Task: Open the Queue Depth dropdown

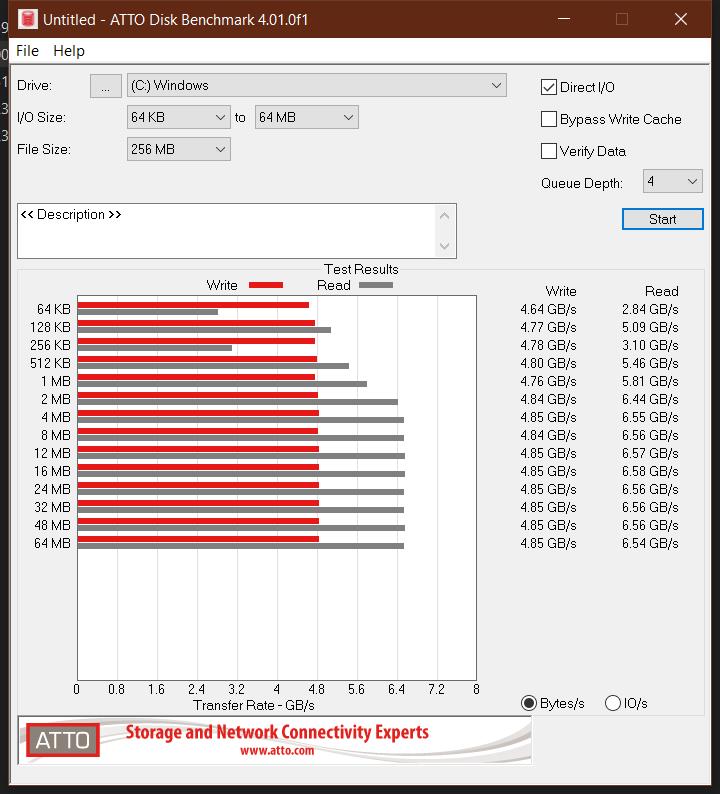Action: (672, 181)
